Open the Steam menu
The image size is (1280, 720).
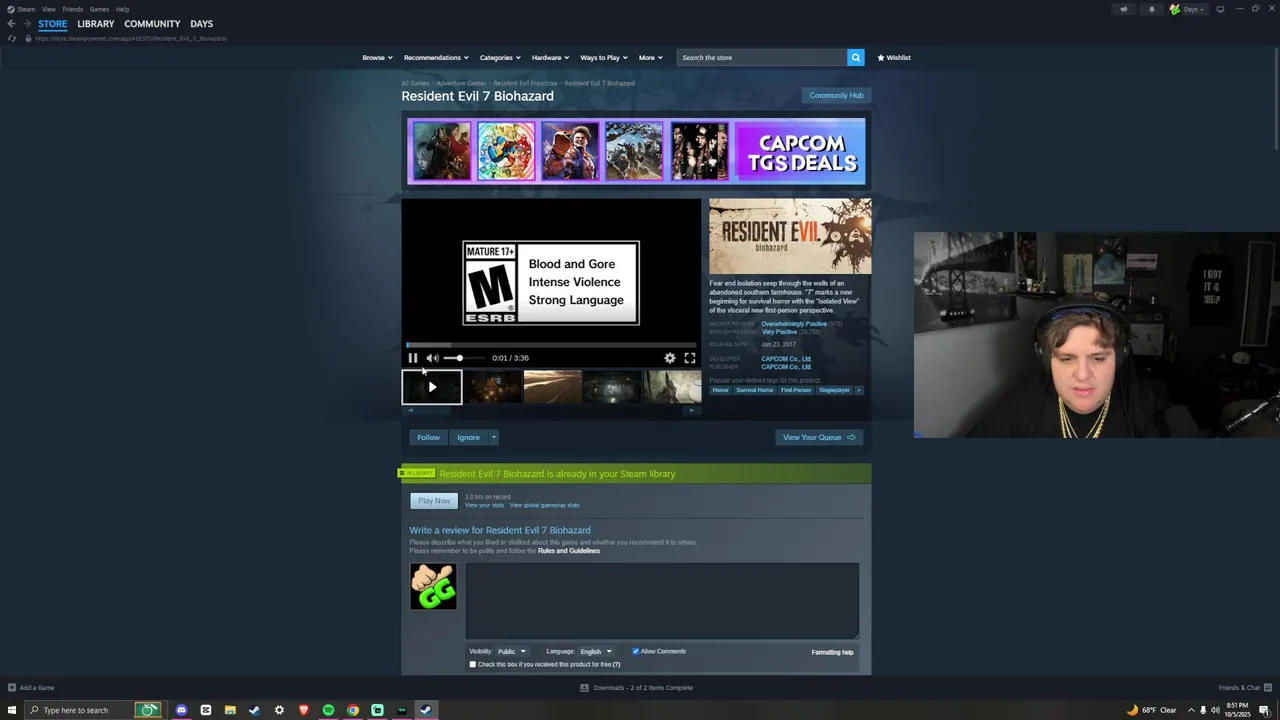(x=21, y=9)
